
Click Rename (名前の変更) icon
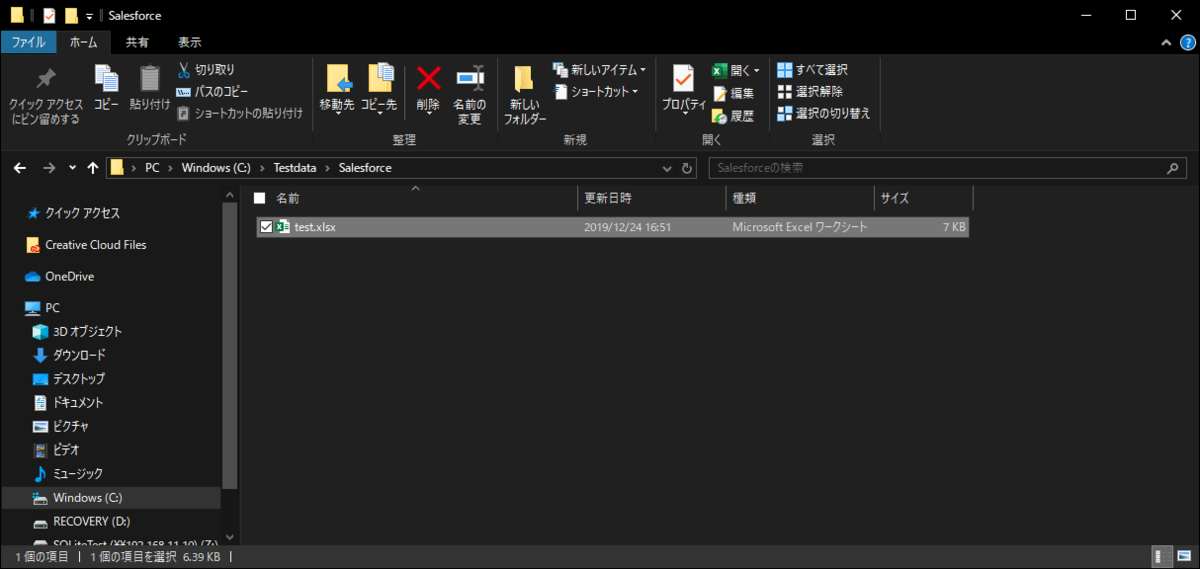pos(470,78)
